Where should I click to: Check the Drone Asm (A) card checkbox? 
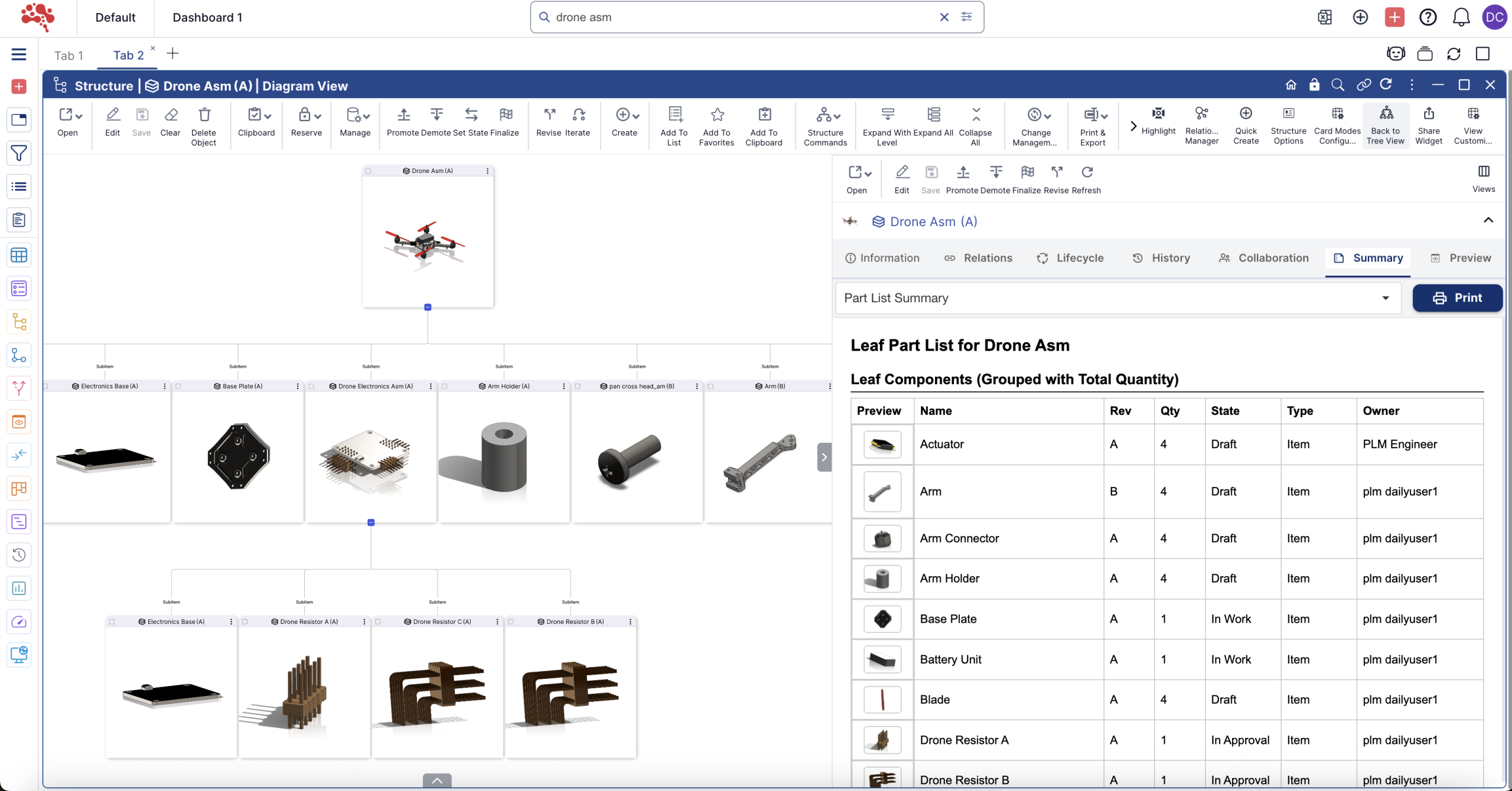[369, 171]
